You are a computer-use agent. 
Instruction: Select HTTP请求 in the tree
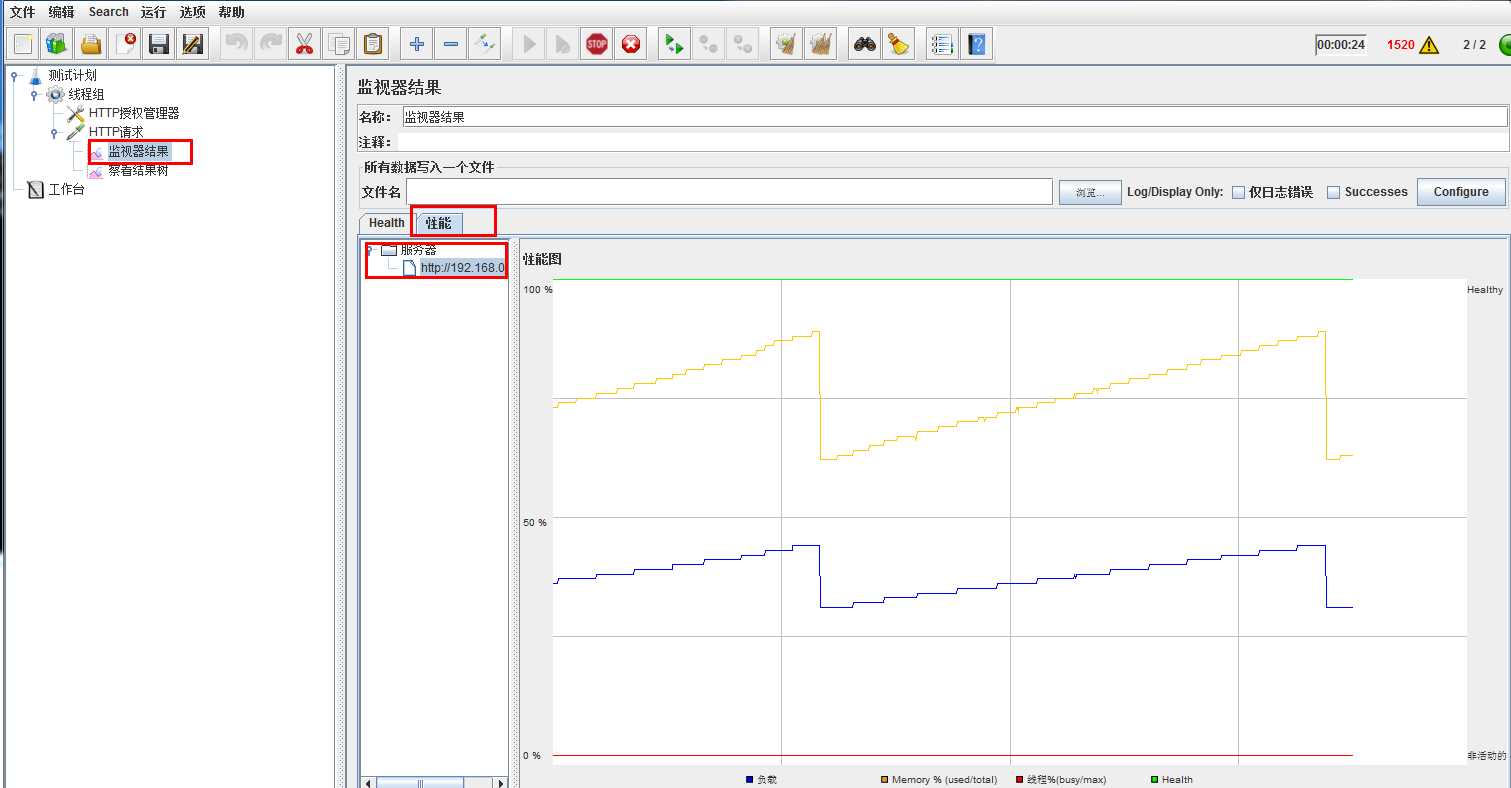pyautogui.click(x=116, y=132)
